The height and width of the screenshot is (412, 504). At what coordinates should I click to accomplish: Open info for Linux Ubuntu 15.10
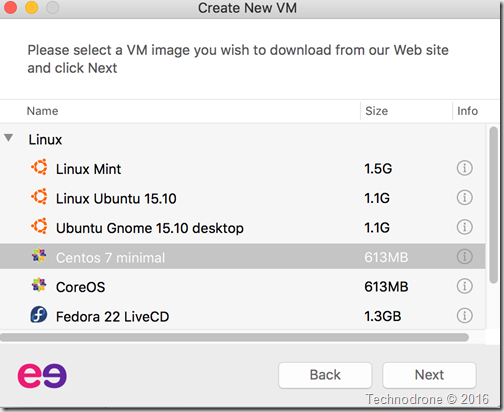pyautogui.click(x=464, y=197)
